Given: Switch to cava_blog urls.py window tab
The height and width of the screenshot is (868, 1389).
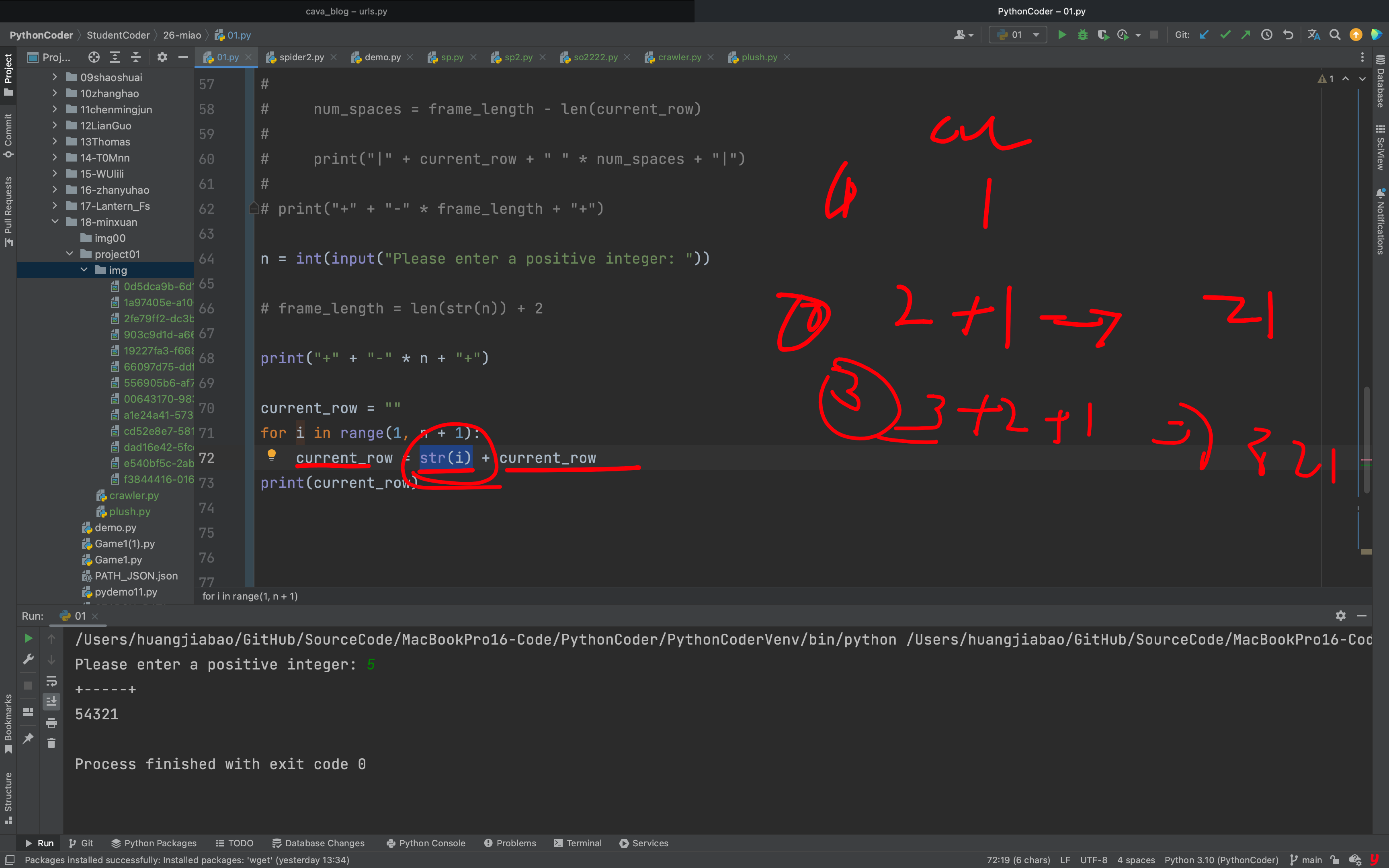Looking at the screenshot, I should (x=347, y=11).
